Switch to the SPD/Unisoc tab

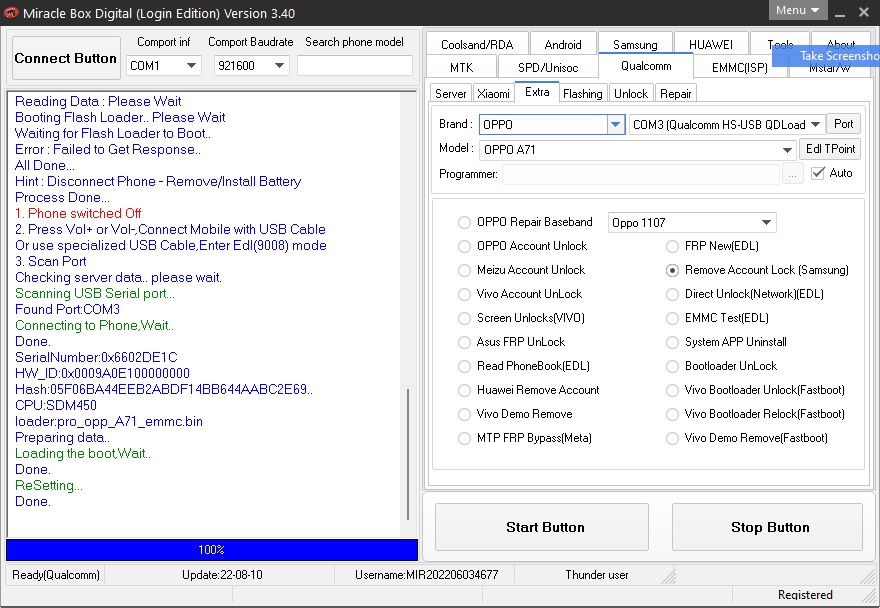(x=548, y=68)
